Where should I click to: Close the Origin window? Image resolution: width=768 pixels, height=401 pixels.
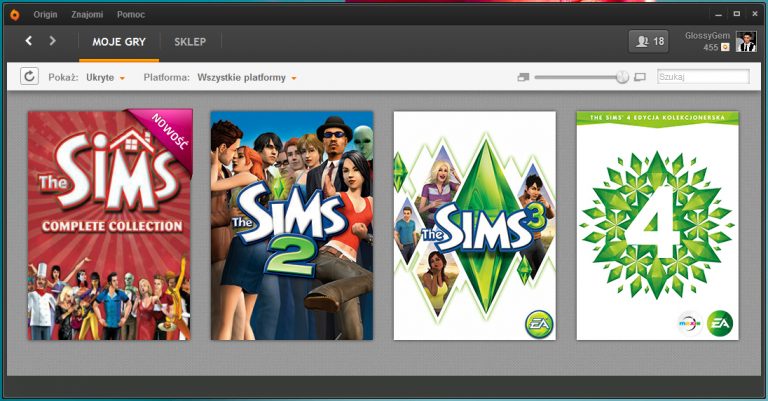pos(755,14)
